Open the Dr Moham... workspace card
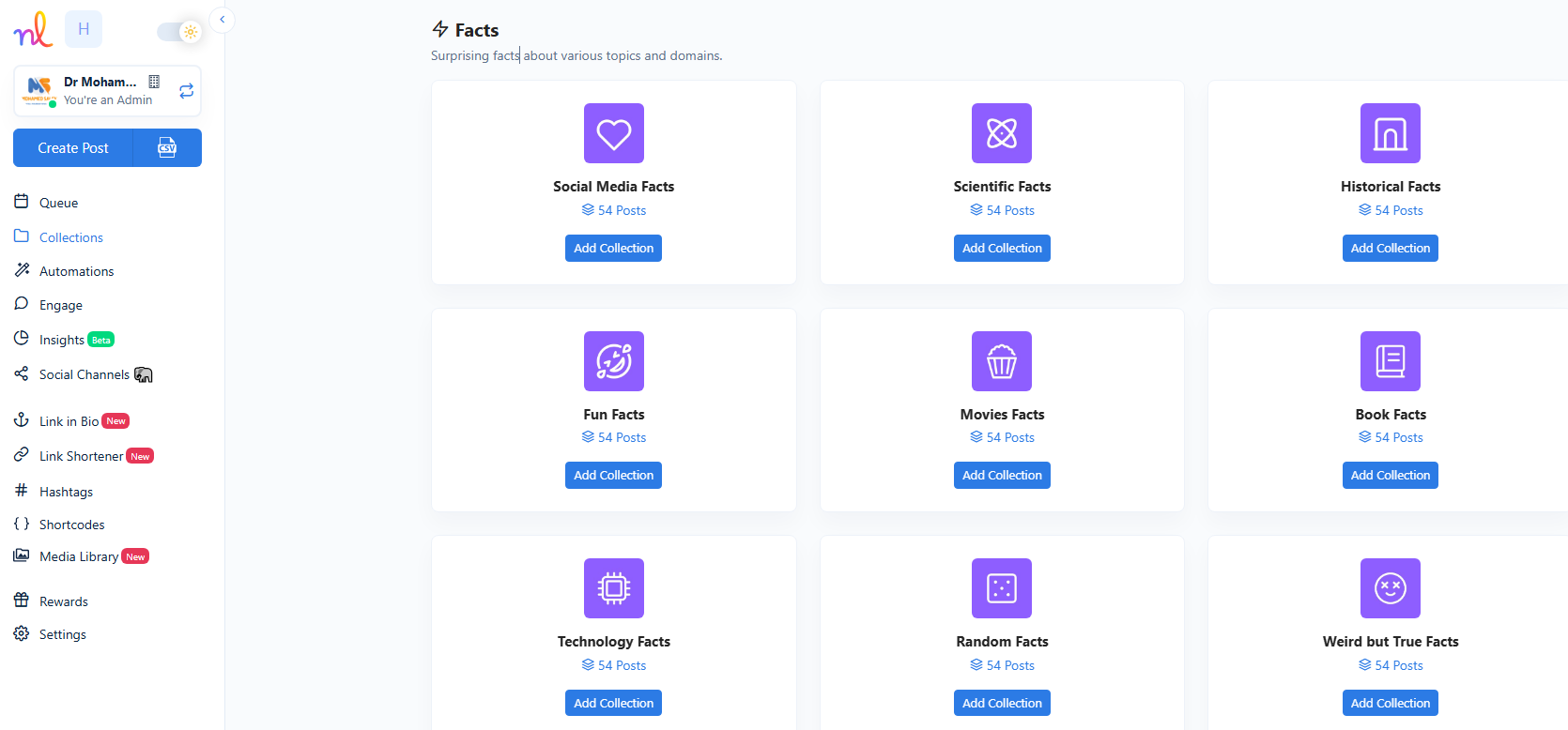The width and height of the screenshot is (1568, 730). (107, 91)
